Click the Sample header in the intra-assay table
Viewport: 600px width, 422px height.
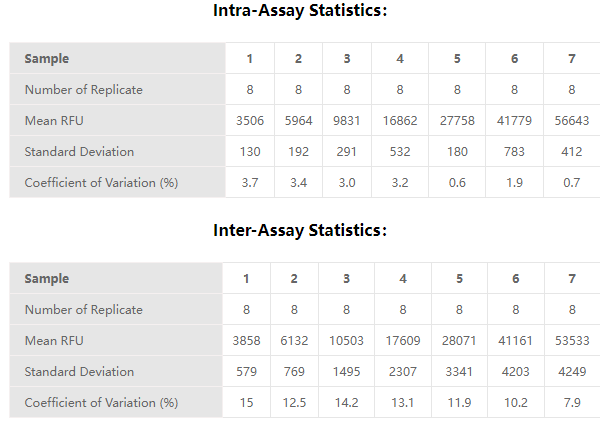click(47, 59)
